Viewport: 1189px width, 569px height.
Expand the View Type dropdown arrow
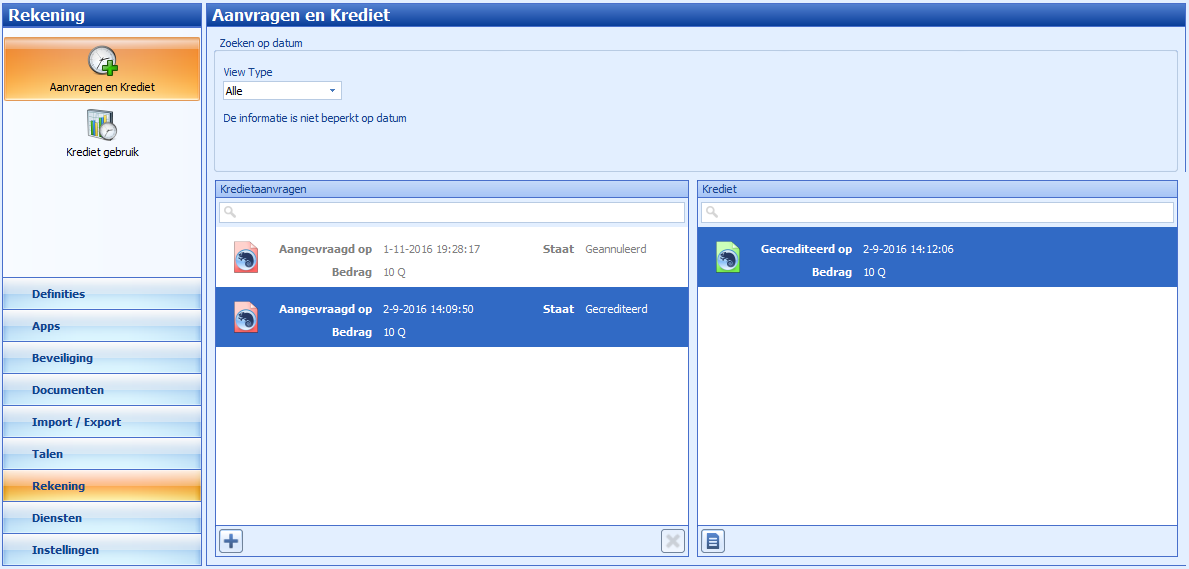click(332, 91)
